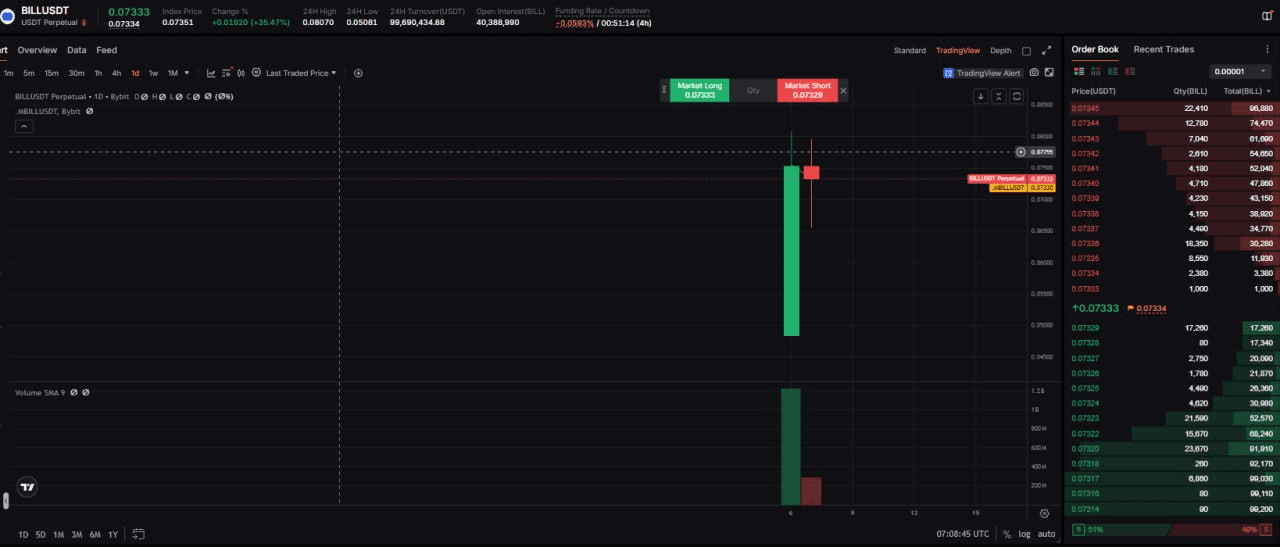Click the collapse vertical arrows chart button
The image size is (1280, 547).
[999, 96]
